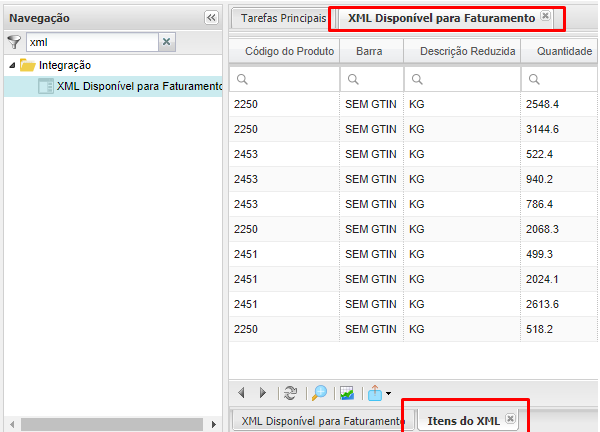Select the bottom XML Disponível para Faturamento tab
The height and width of the screenshot is (432, 600).
tap(321, 421)
